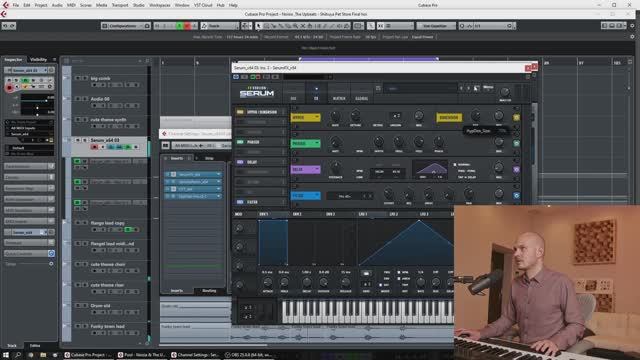Screen dimensions: 640x360
Task: Open the Project menu
Action: point(41,5)
